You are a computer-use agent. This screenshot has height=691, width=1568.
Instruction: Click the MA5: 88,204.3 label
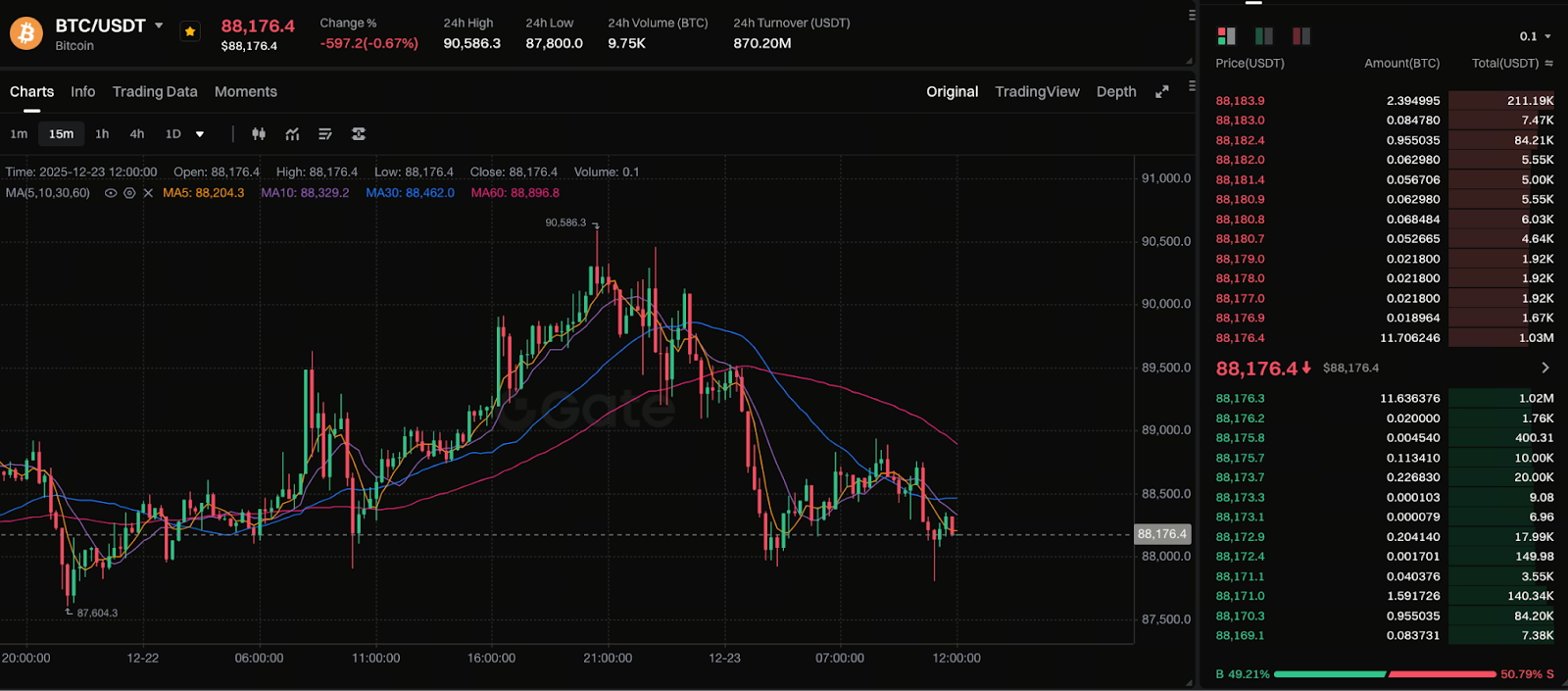click(x=204, y=193)
